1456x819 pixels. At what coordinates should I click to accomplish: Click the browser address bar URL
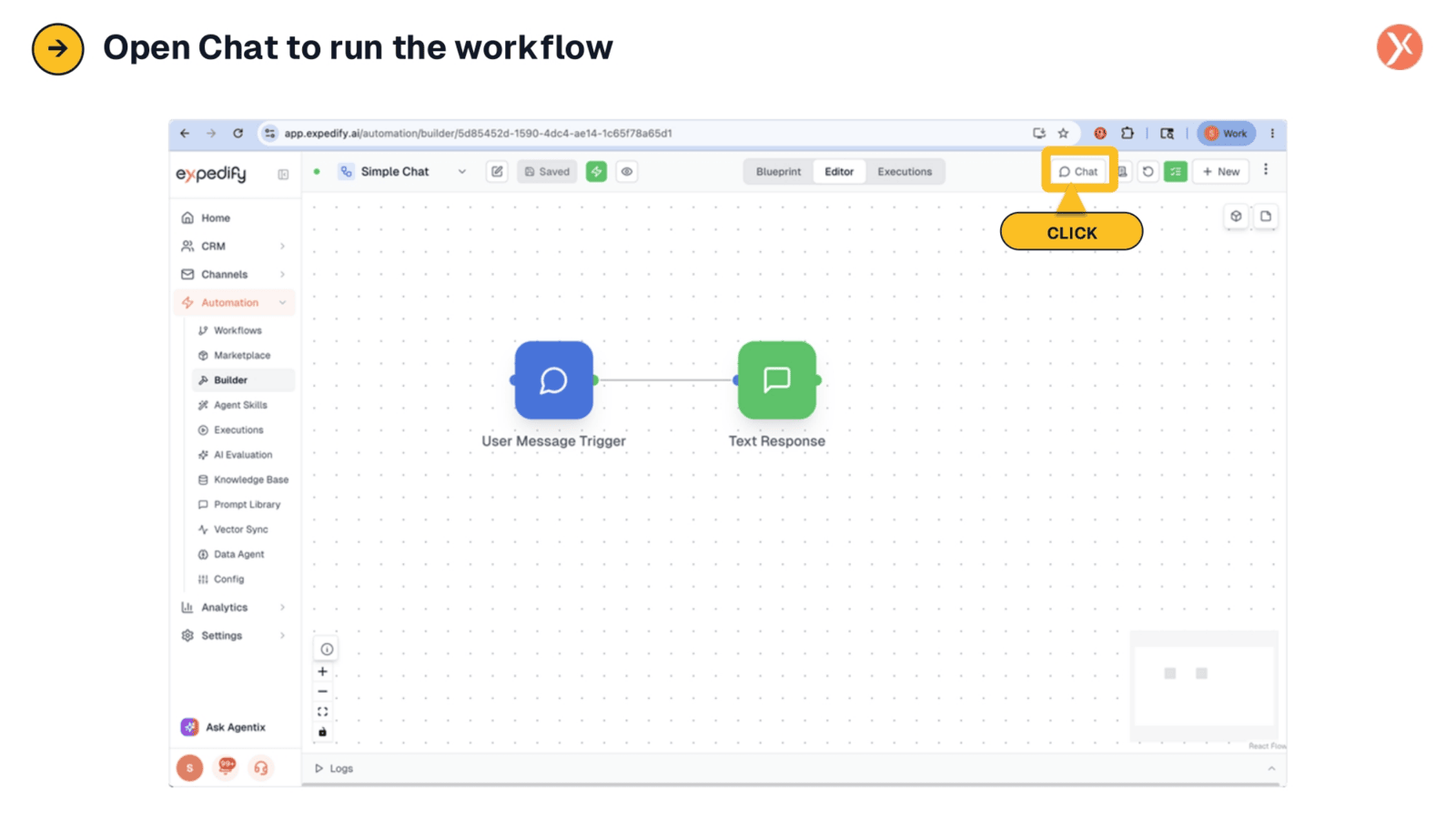tap(478, 134)
